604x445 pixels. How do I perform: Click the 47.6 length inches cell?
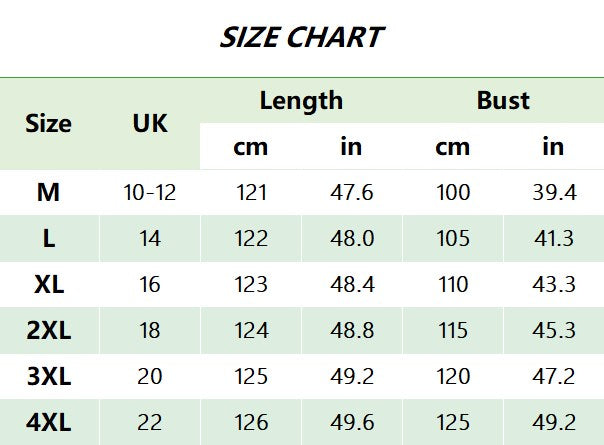pos(352,193)
